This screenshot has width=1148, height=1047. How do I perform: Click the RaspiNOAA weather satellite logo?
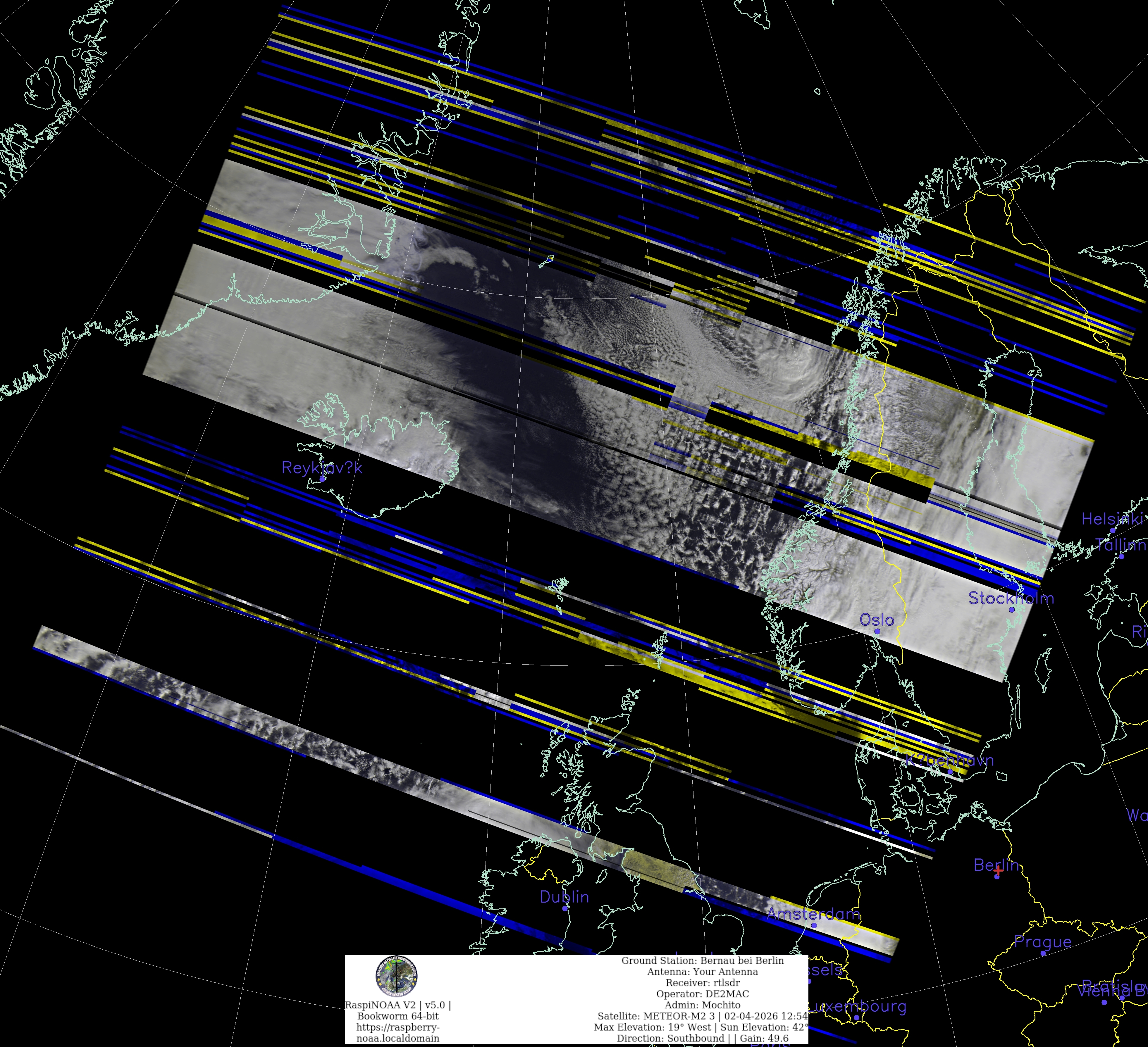tap(396, 976)
